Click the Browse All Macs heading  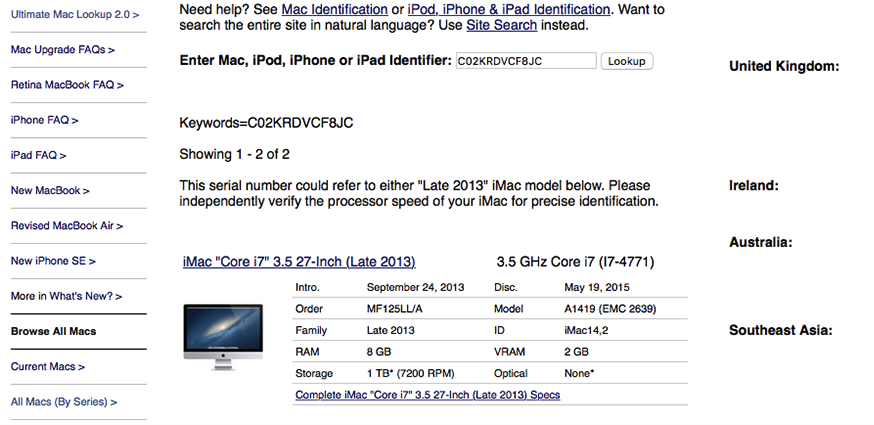(x=53, y=331)
